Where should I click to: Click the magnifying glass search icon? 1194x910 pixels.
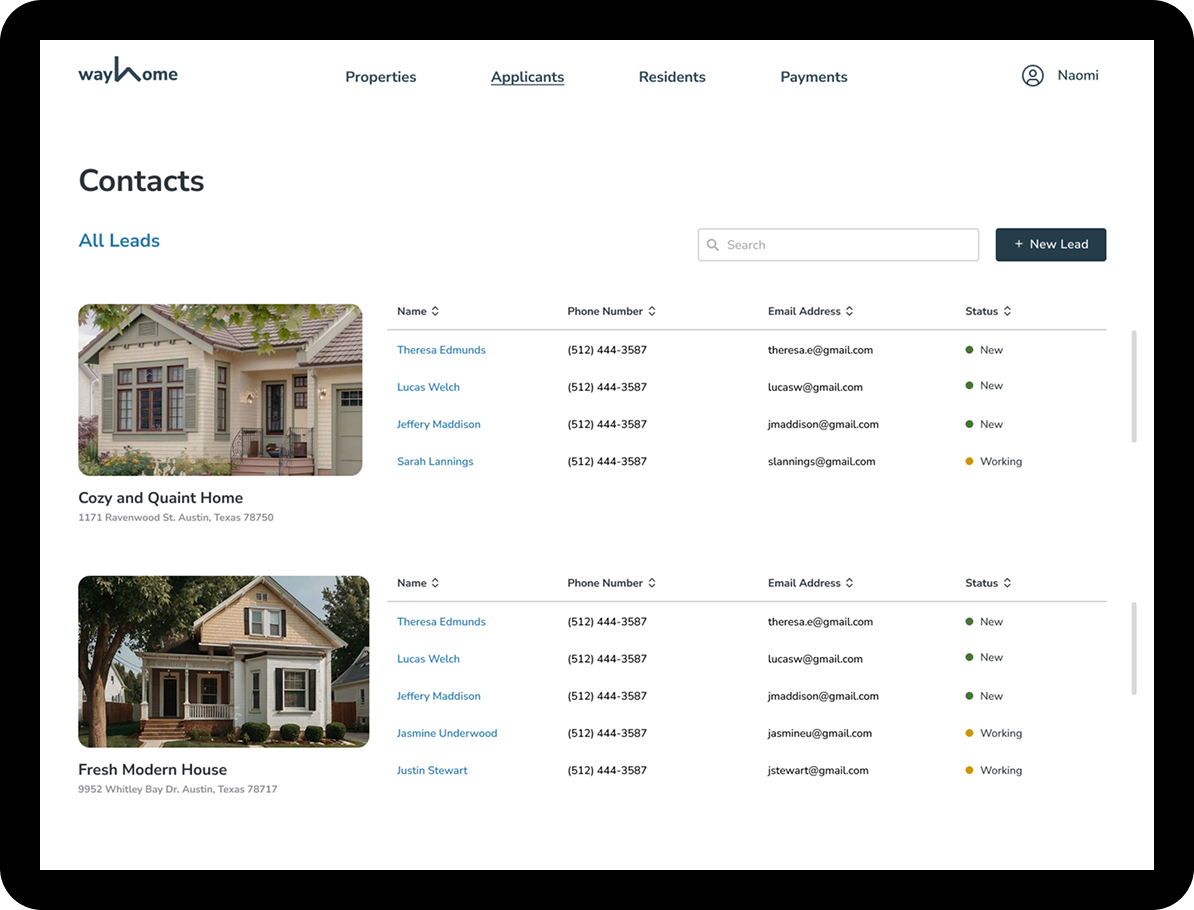click(x=712, y=244)
